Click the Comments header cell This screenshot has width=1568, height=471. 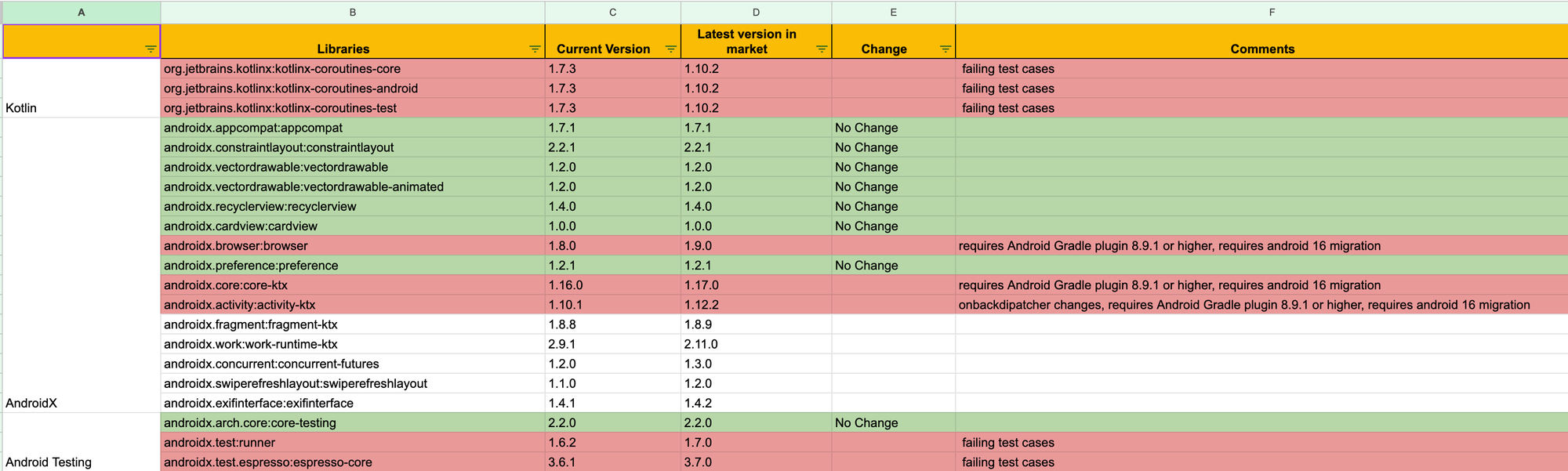tap(1261, 42)
